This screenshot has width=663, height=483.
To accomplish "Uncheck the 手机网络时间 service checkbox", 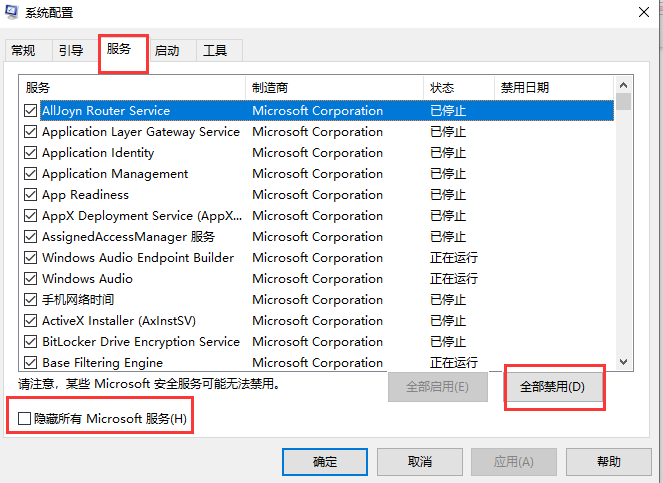I will pos(31,300).
